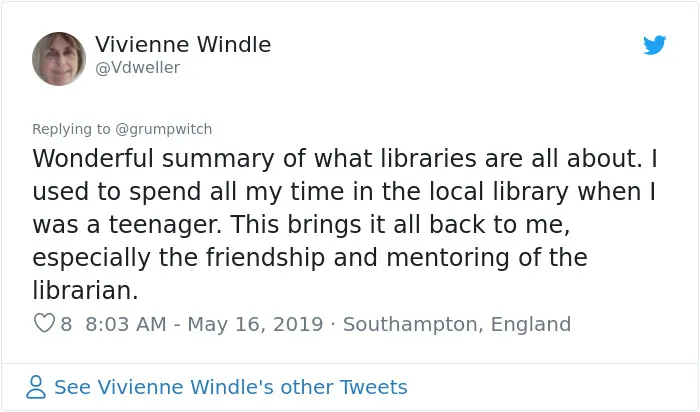Click the person icon beside See other Tweets
The width and height of the screenshot is (700, 412).
(x=36, y=387)
